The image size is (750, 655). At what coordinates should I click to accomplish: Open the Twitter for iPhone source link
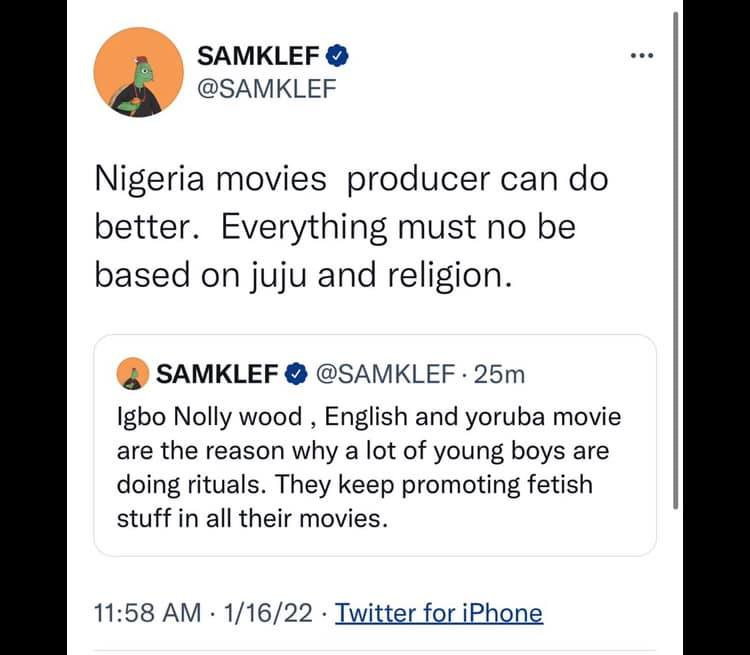point(439,613)
